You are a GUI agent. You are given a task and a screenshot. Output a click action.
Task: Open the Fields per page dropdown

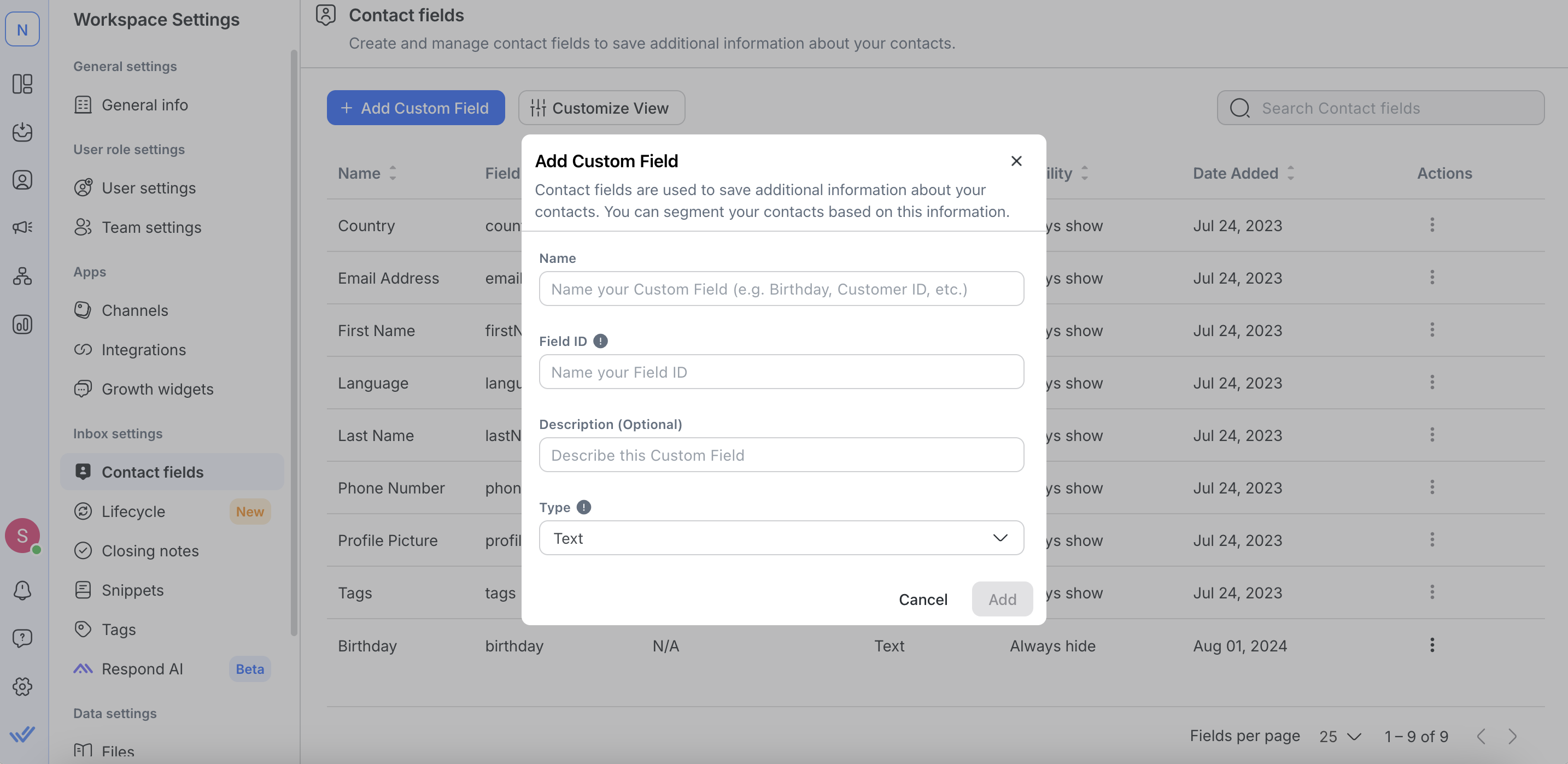coord(1339,737)
